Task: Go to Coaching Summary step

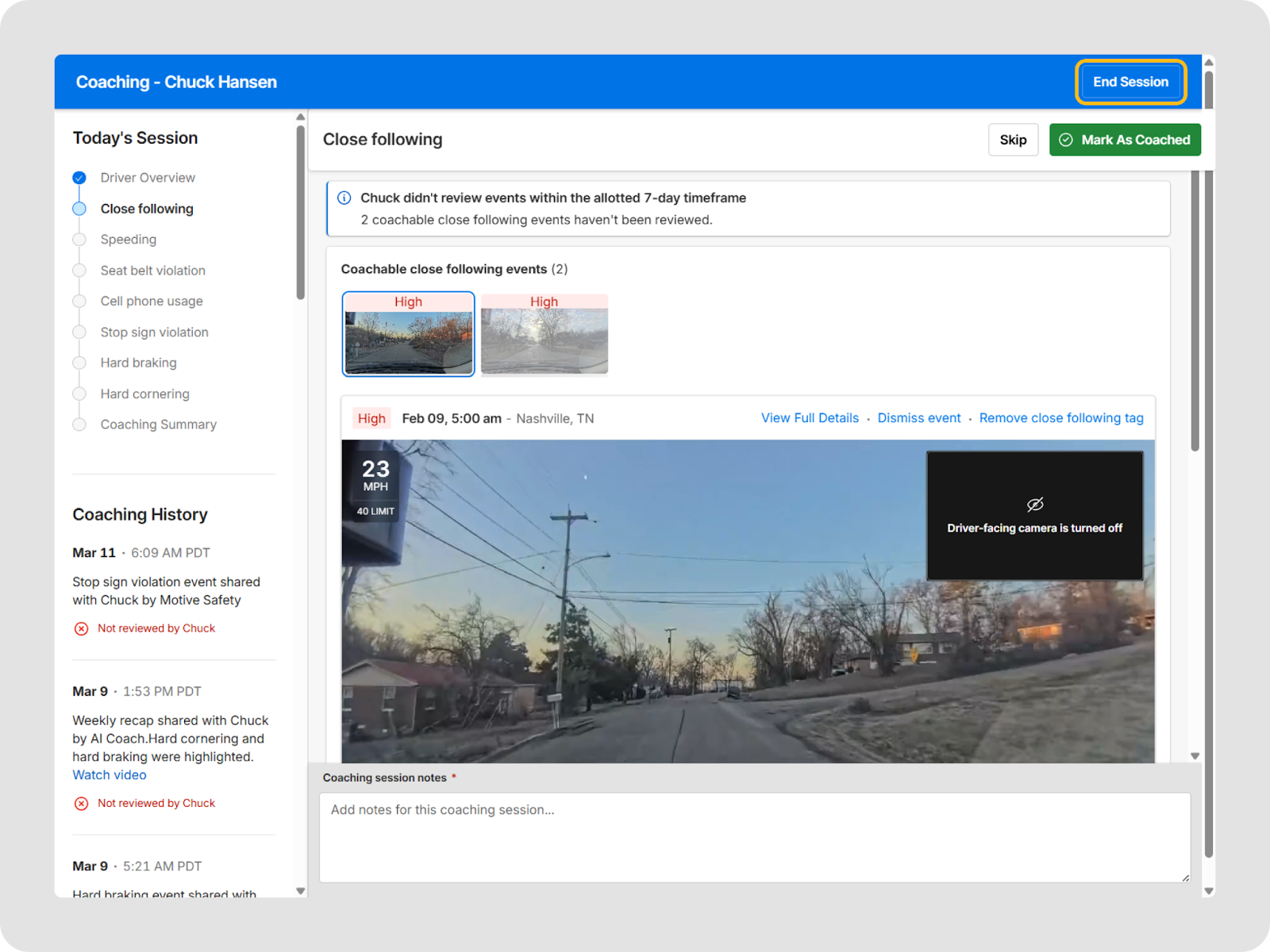Action: 158,424
